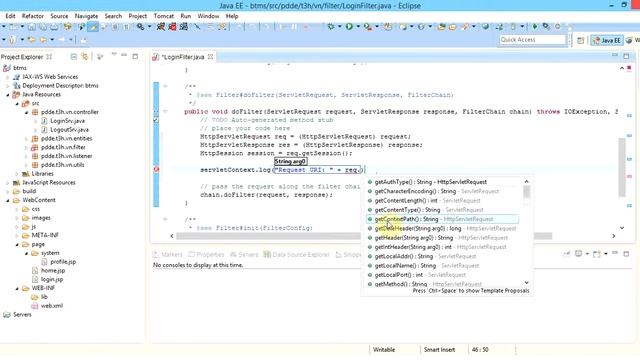Collapse the doFilter method fold marker
This screenshot has width=640, height=360.
[x=165, y=111]
